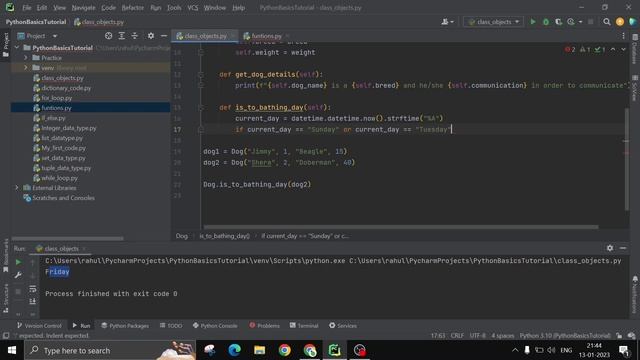Open class_objects run configuration dropdown
The width and height of the screenshot is (640, 360).
(493, 22)
